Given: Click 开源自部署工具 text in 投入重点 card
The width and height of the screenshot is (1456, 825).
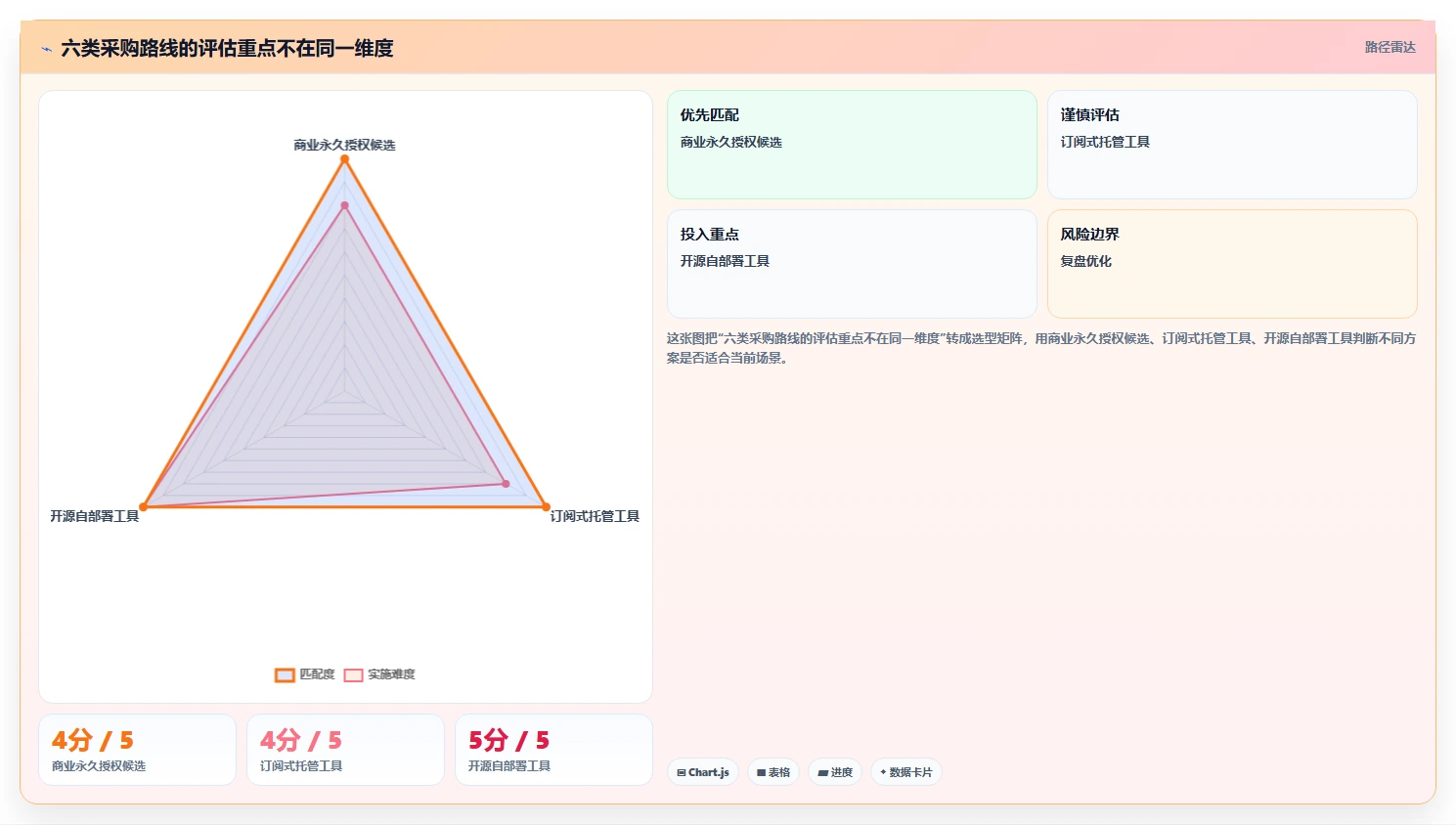Looking at the screenshot, I should point(725,261).
